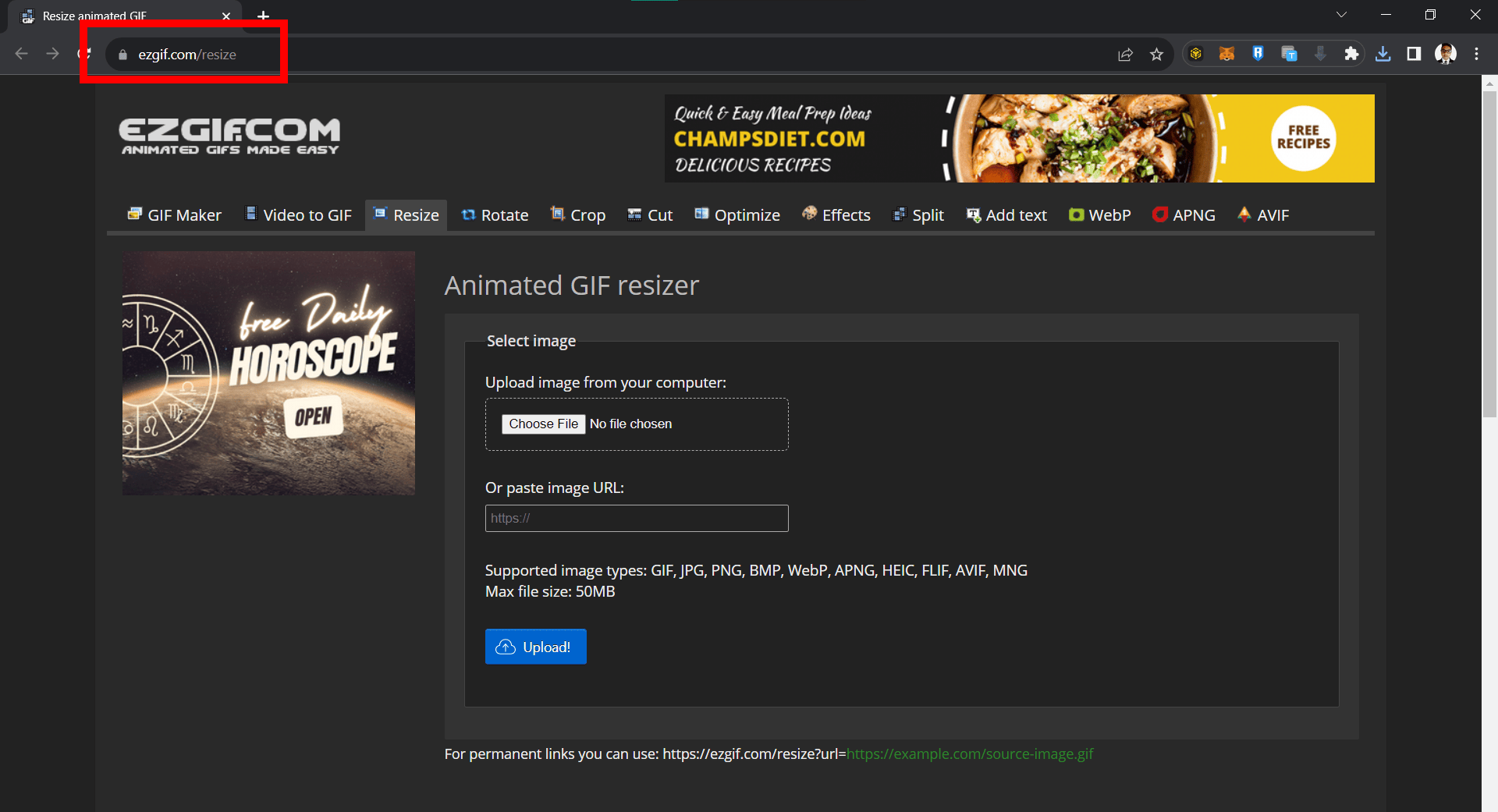The image size is (1498, 812).
Task: Open the WebP converter
Action: 1099,215
